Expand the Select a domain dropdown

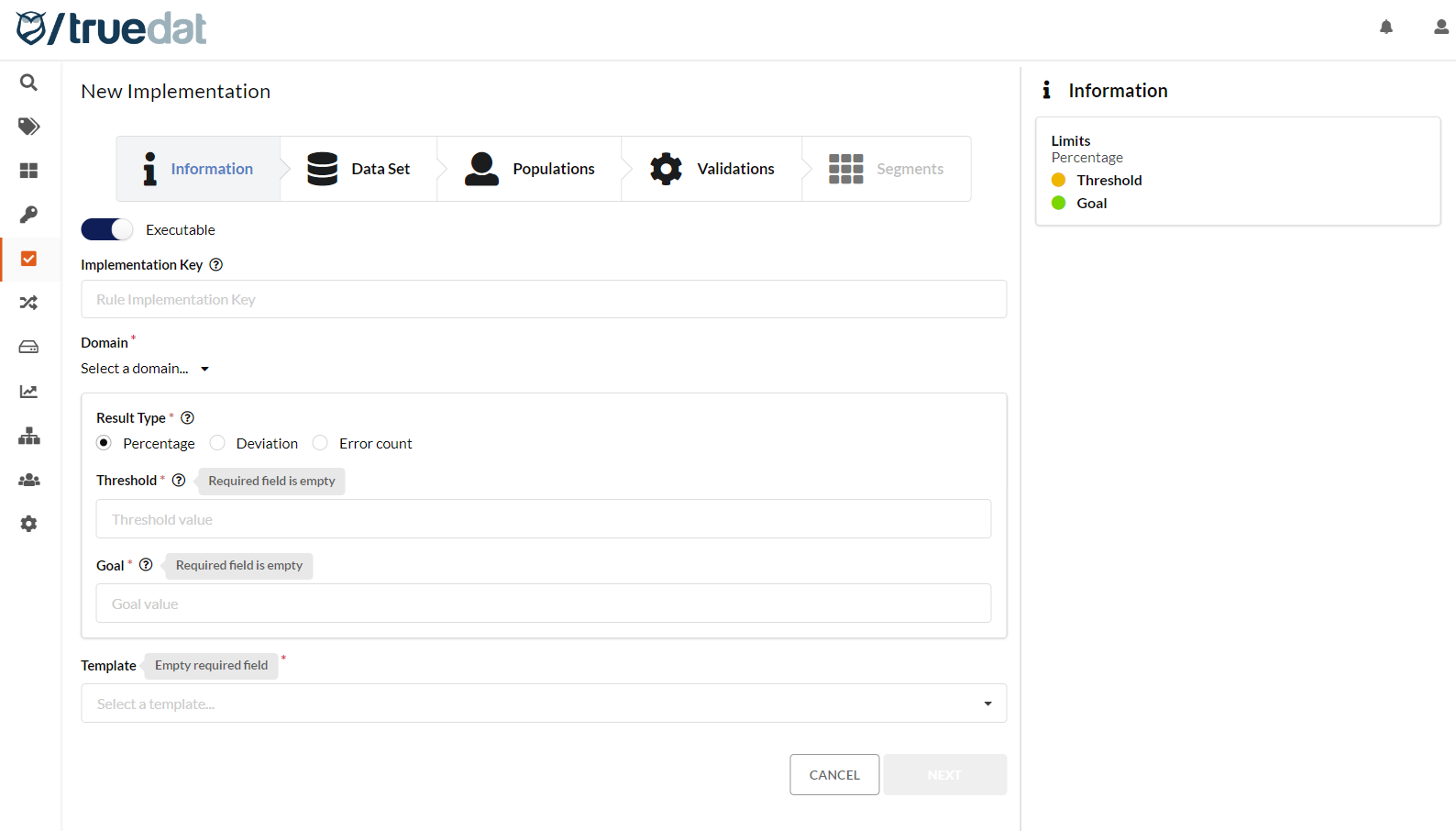(145, 369)
